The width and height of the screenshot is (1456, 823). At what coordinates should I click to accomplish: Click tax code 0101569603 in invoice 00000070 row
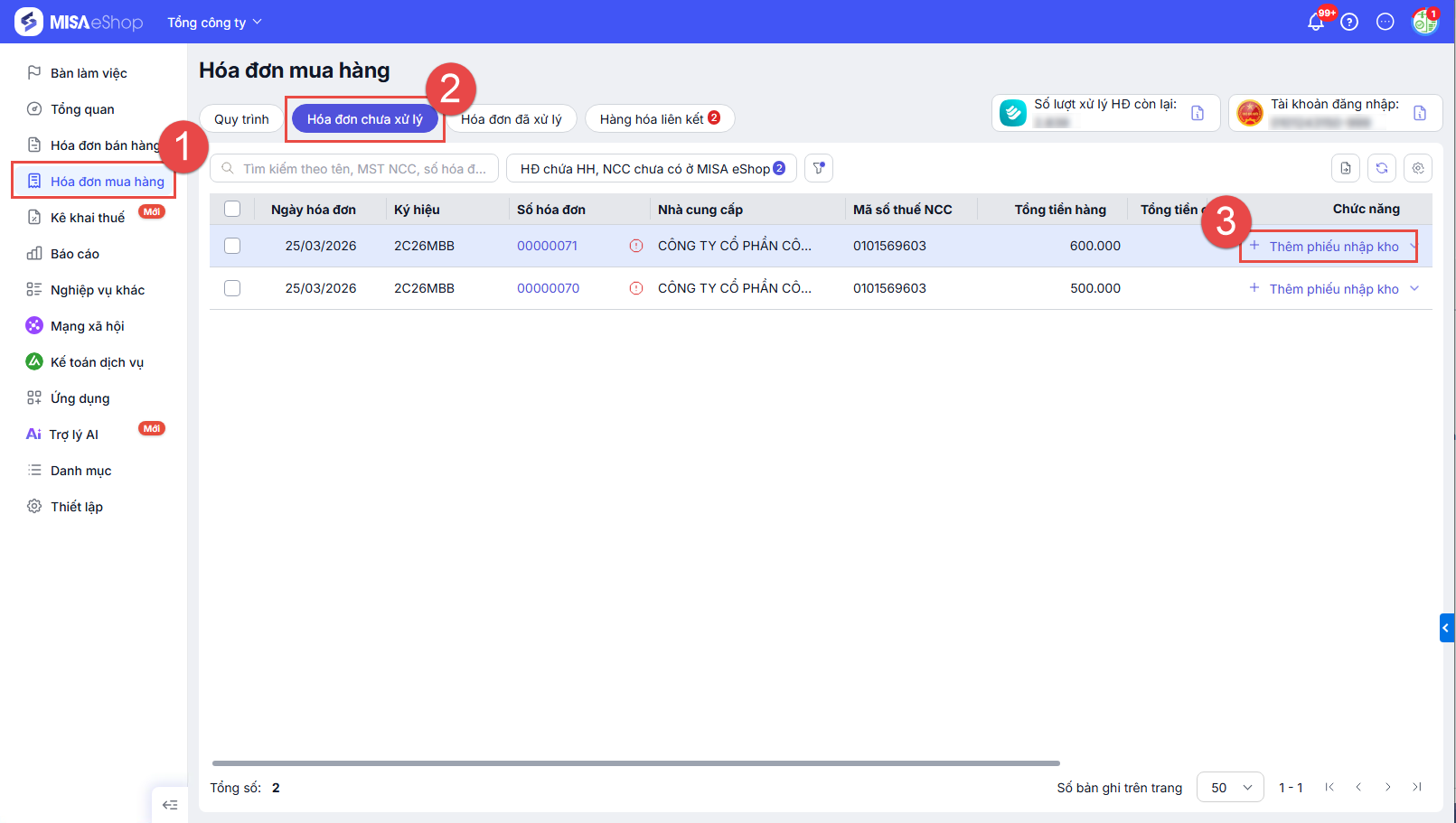point(889,288)
